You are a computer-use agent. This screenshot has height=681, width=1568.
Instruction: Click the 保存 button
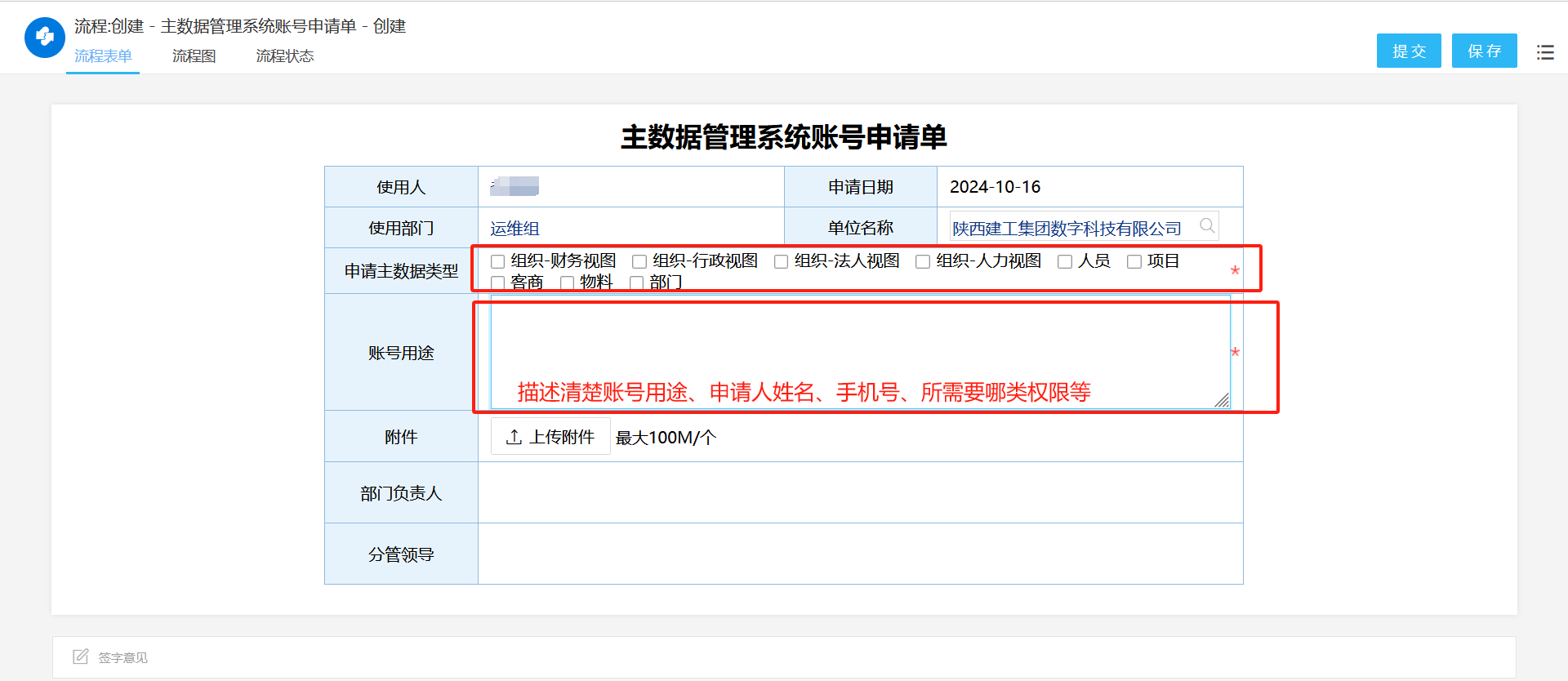tap(1484, 51)
